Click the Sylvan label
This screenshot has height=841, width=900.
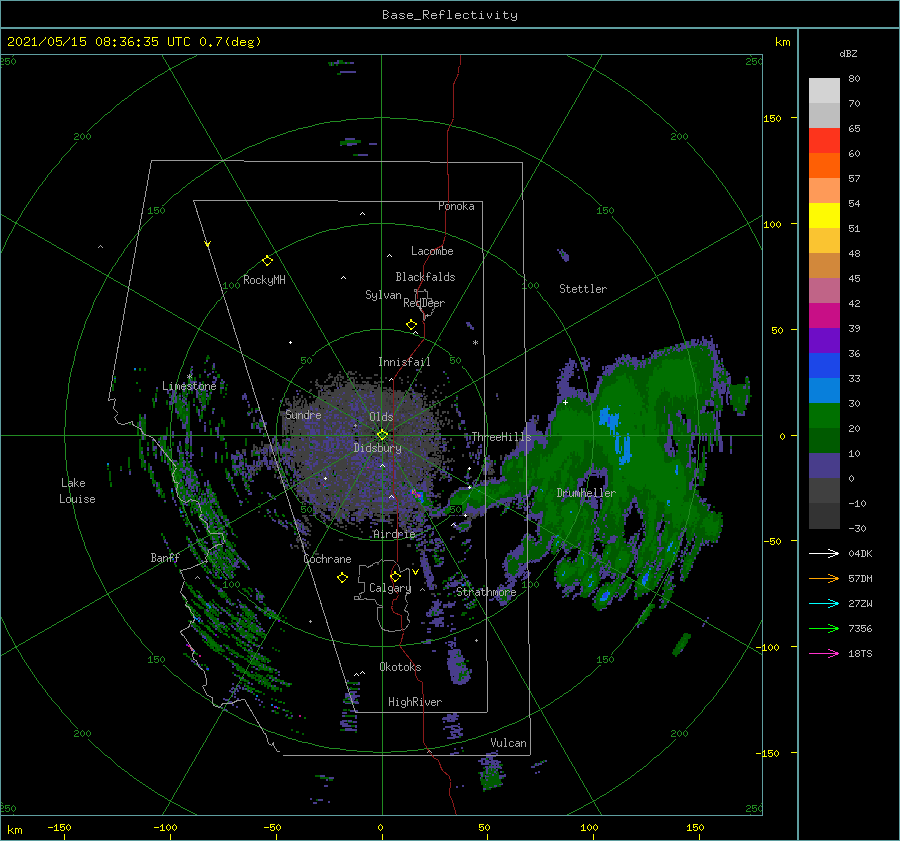coord(383,295)
